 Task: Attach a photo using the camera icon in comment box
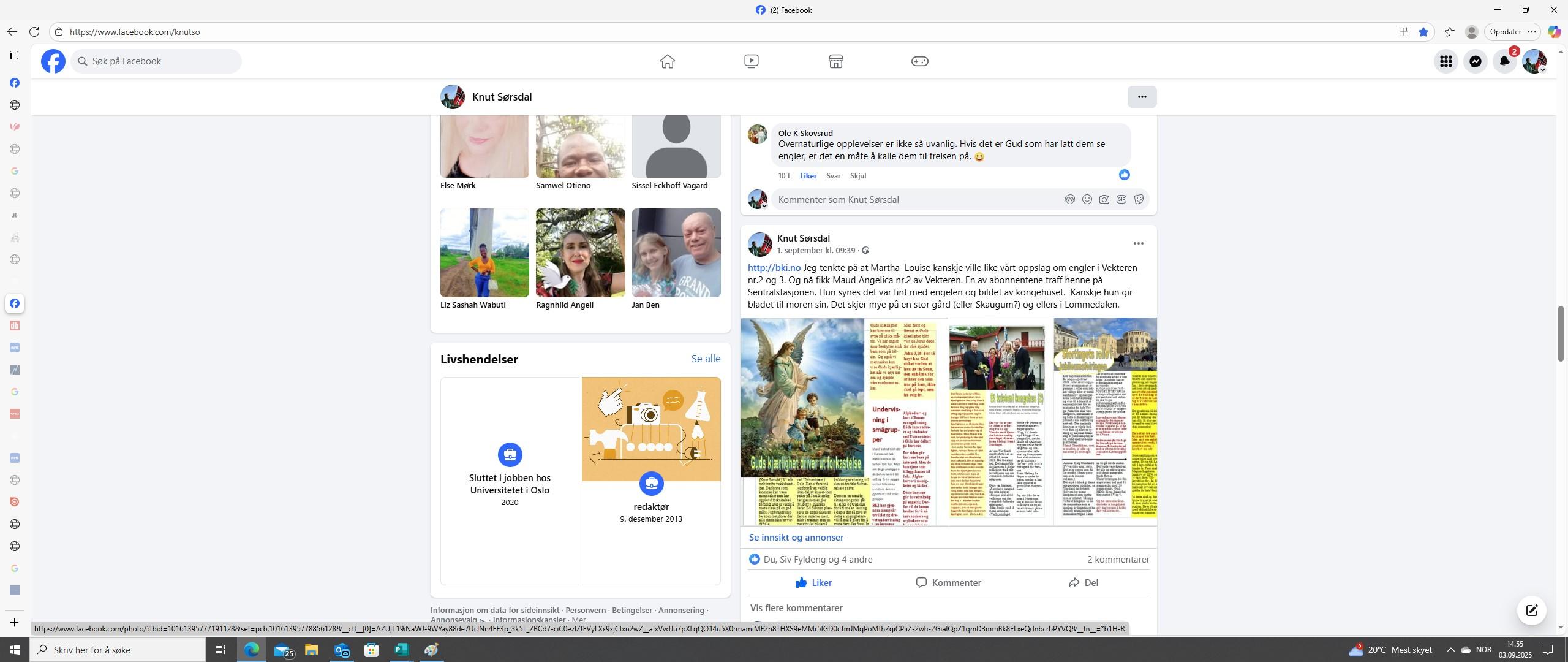1104,200
